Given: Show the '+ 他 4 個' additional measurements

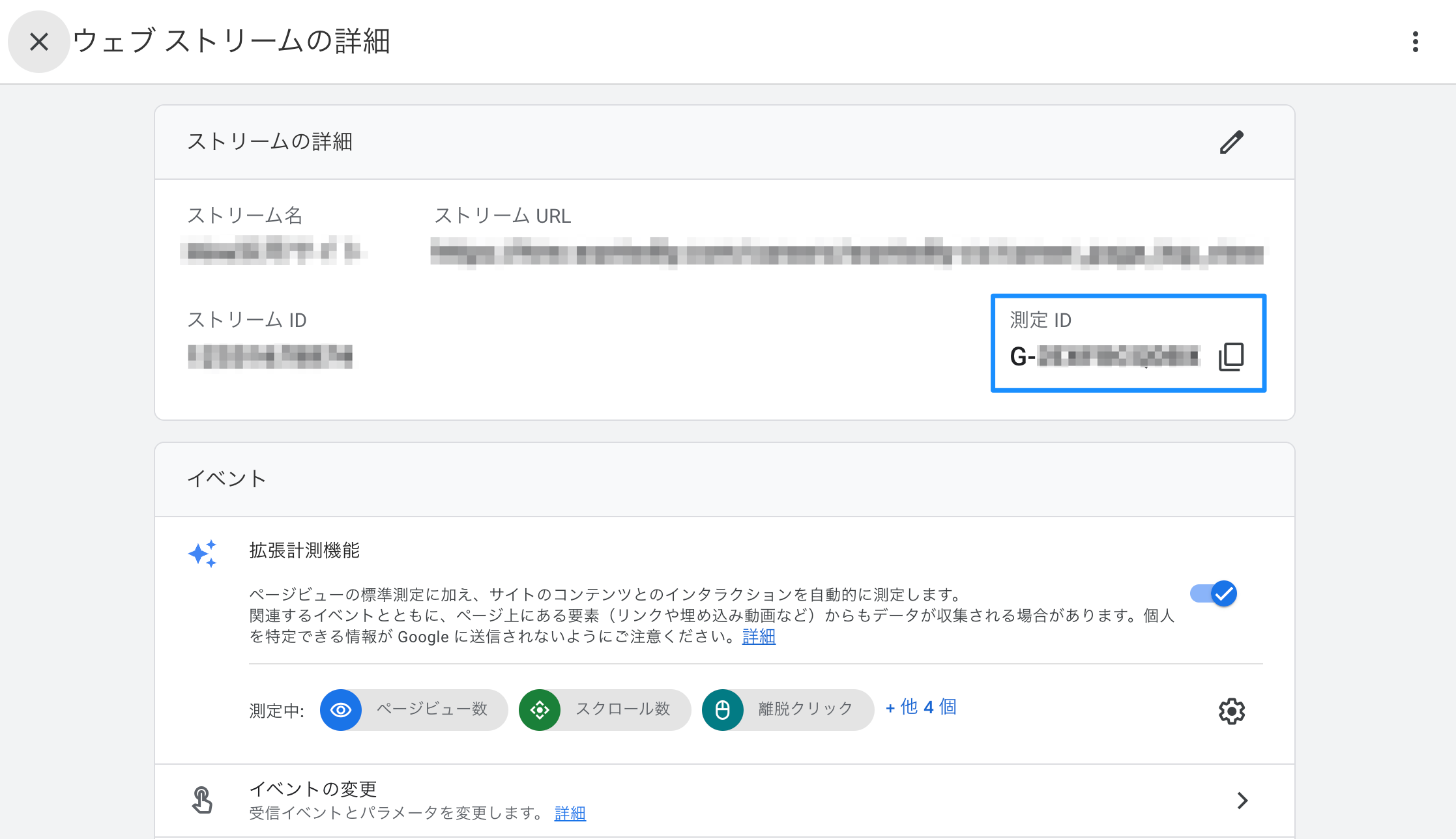Looking at the screenshot, I should 921,707.
